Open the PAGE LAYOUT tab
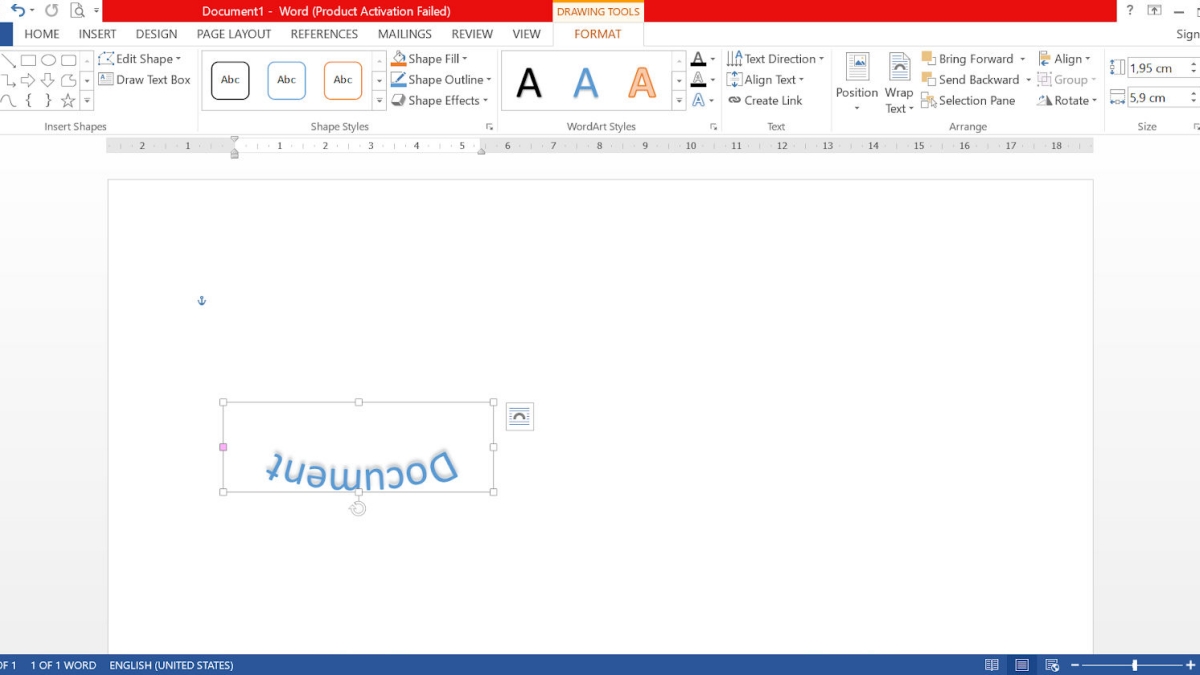Viewport: 1200px width, 675px height. (234, 34)
